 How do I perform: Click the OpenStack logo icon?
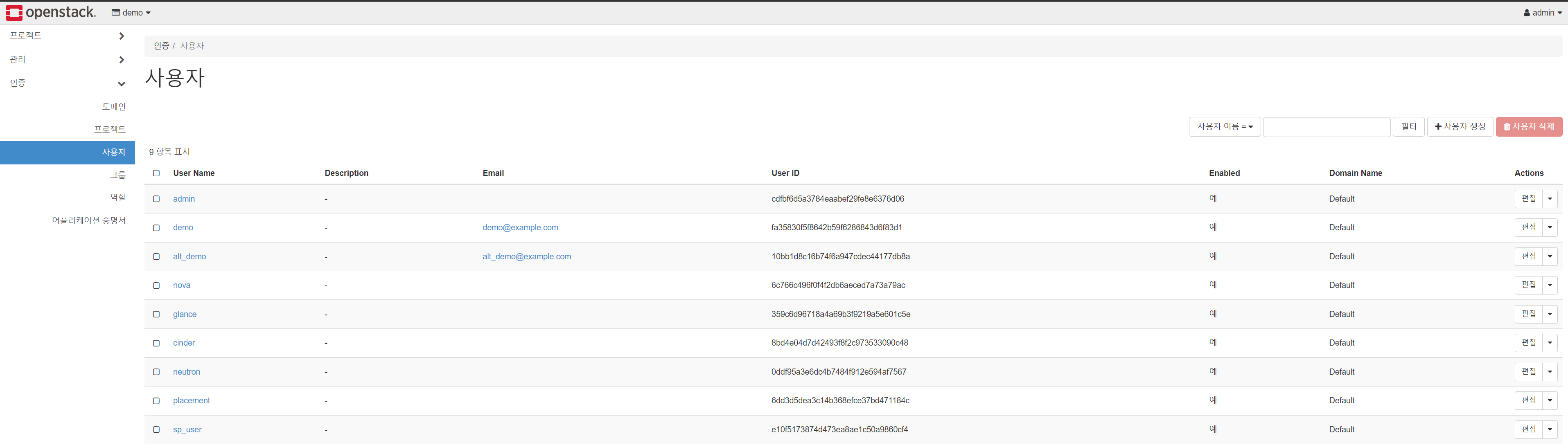point(14,12)
